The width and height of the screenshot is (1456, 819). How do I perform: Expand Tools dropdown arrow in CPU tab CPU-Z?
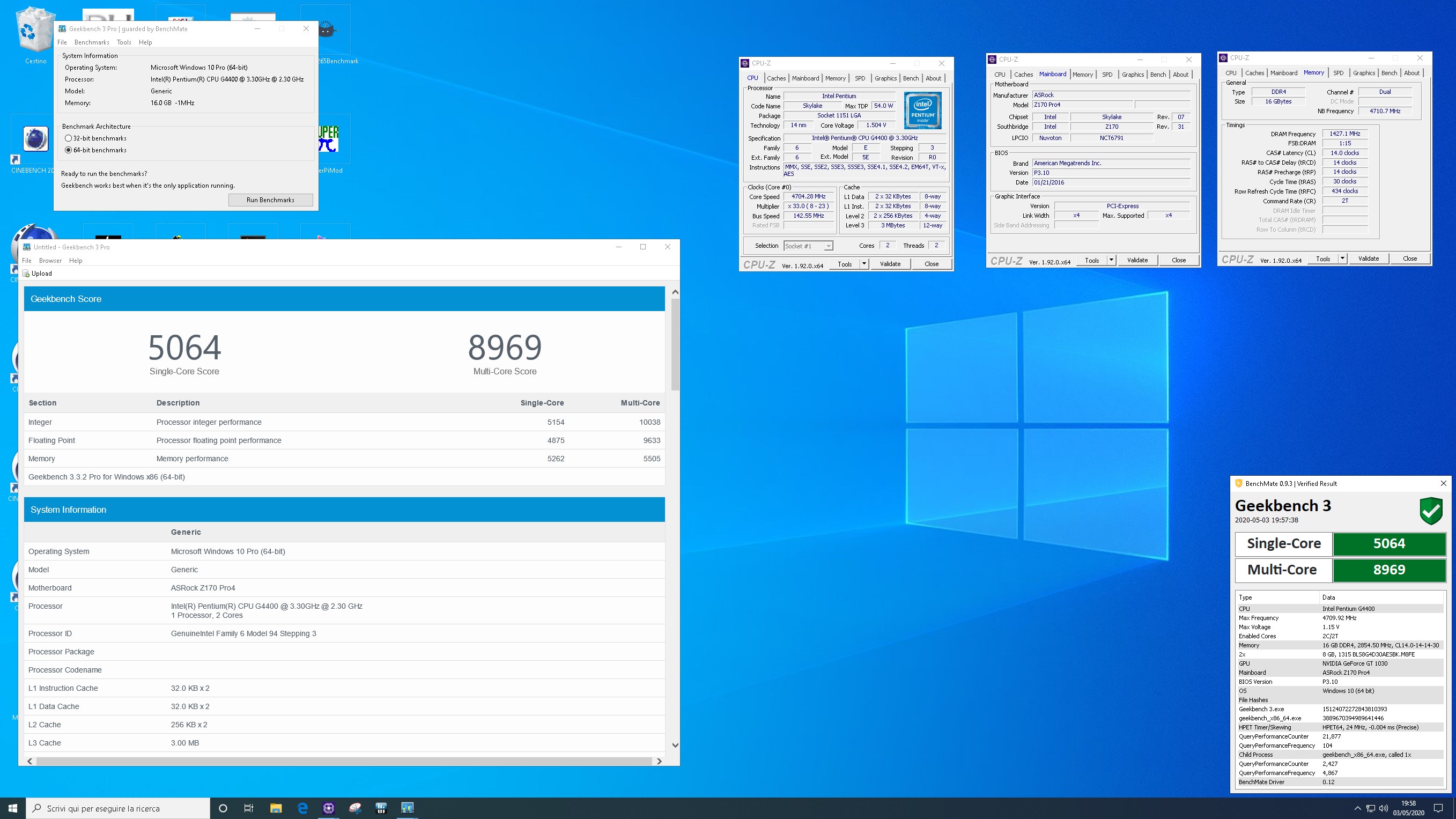[x=863, y=264]
